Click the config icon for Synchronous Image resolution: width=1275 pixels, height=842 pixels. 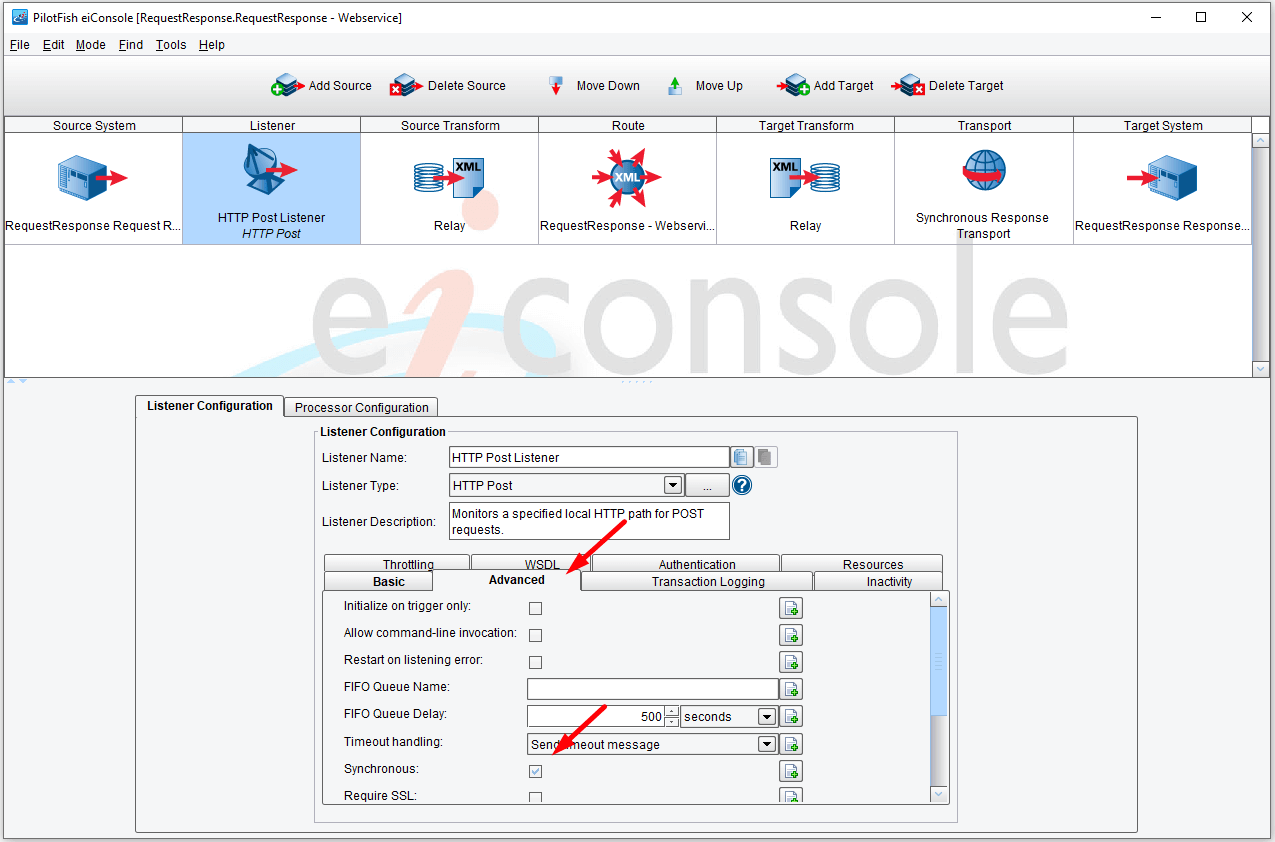coord(791,771)
